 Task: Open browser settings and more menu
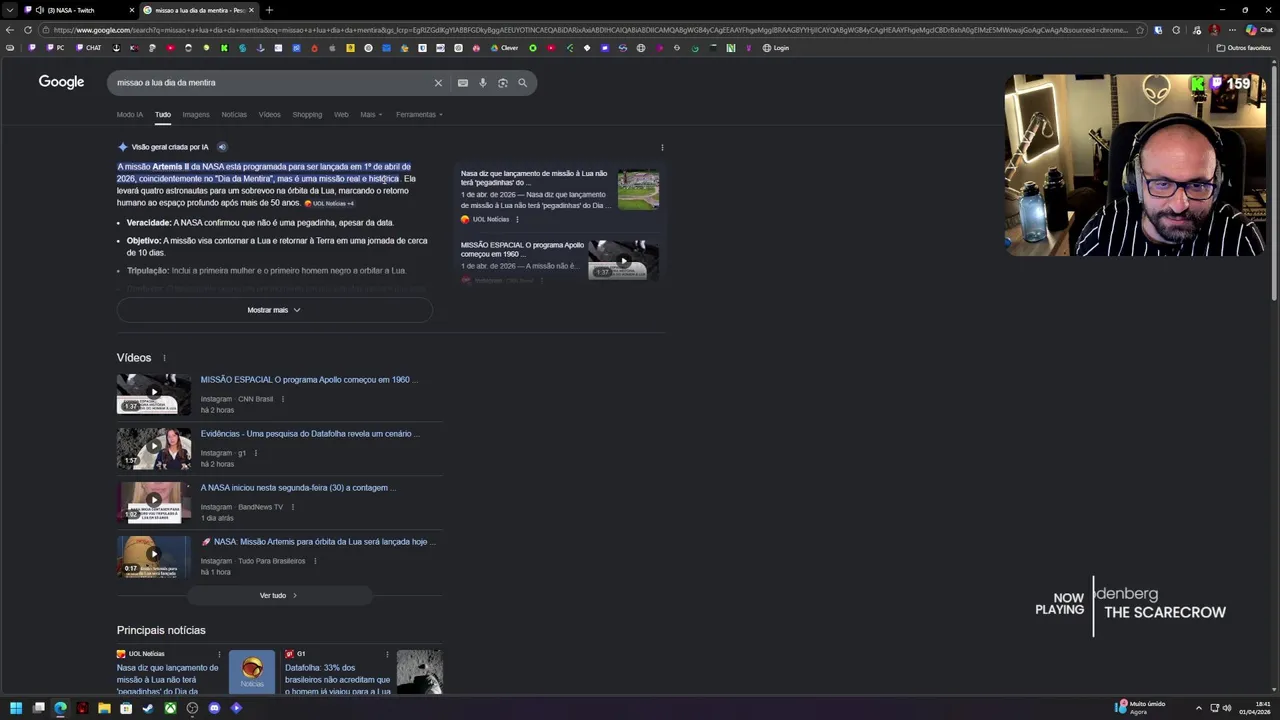coord(1232,30)
